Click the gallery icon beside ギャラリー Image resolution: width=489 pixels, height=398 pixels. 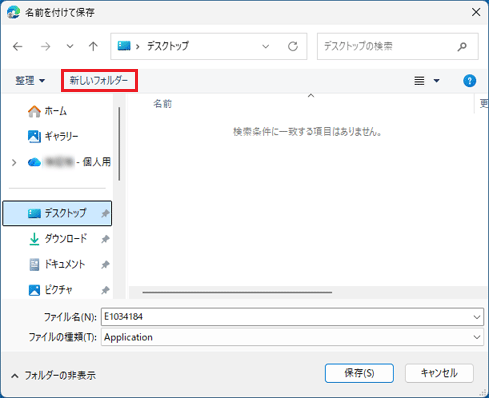[x=34, y=136]
